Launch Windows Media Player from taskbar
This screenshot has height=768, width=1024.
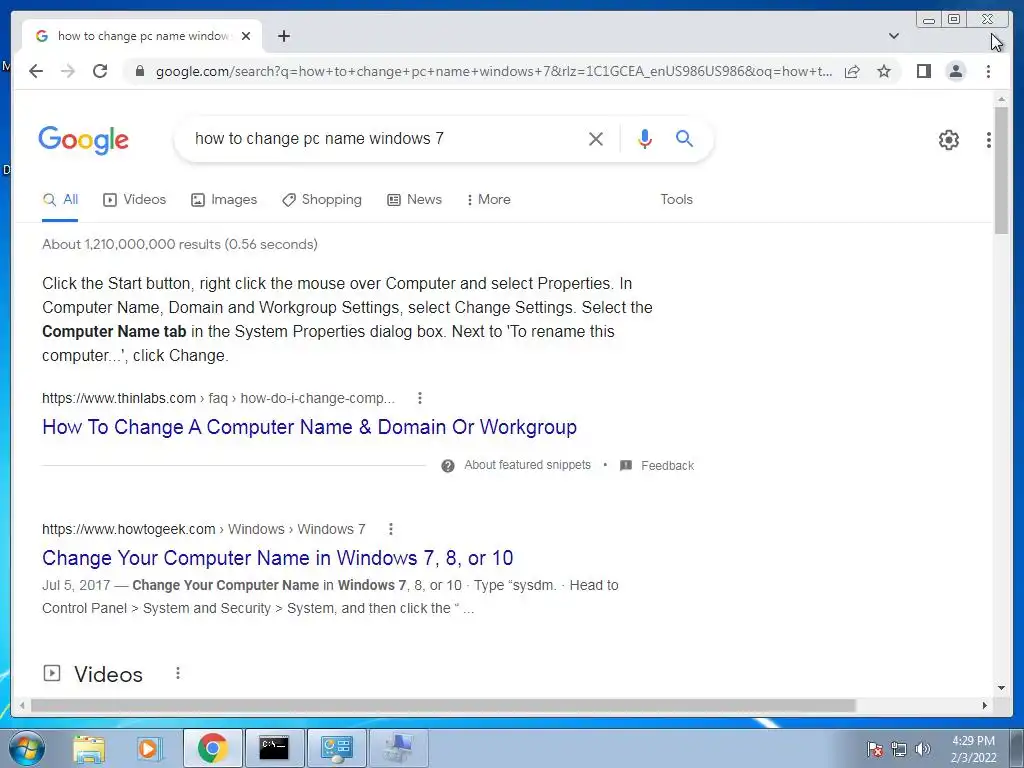click(149, 748)
